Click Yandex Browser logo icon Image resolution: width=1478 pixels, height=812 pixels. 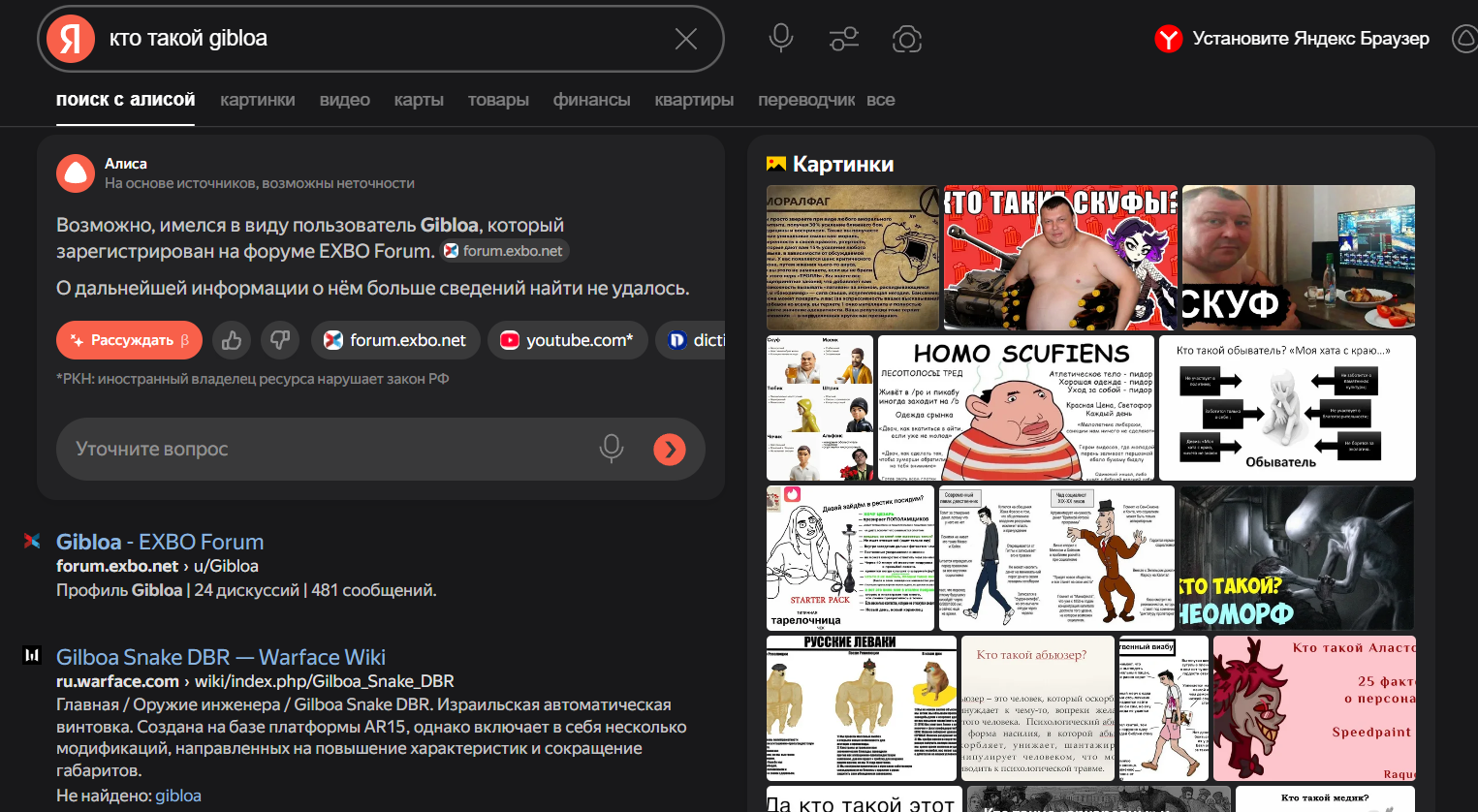[x=1169, y=39]
